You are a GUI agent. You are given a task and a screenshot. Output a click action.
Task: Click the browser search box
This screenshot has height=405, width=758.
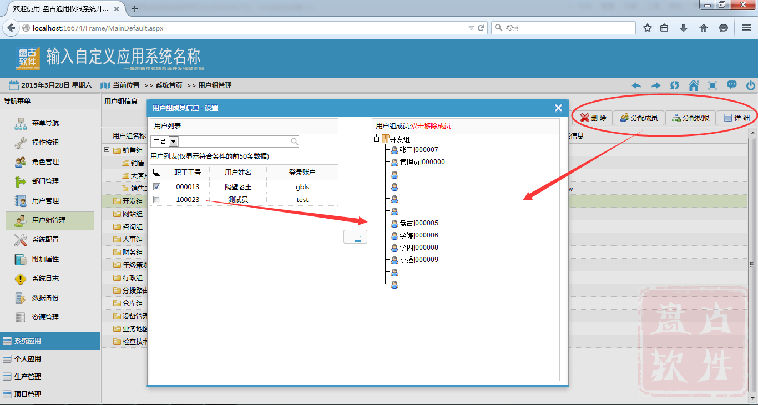(563, 28)
